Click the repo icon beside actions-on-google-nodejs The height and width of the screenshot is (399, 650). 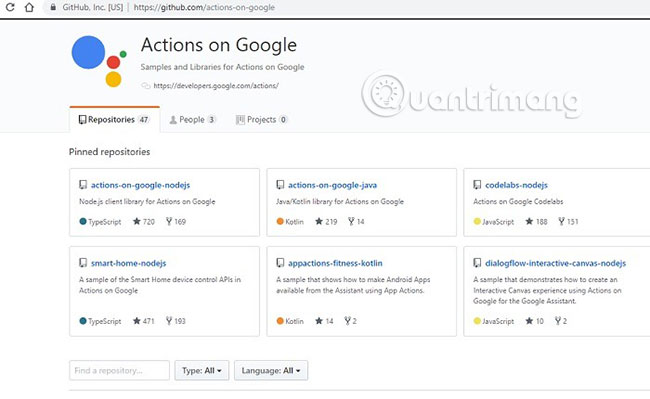click(x=83, y=185)
